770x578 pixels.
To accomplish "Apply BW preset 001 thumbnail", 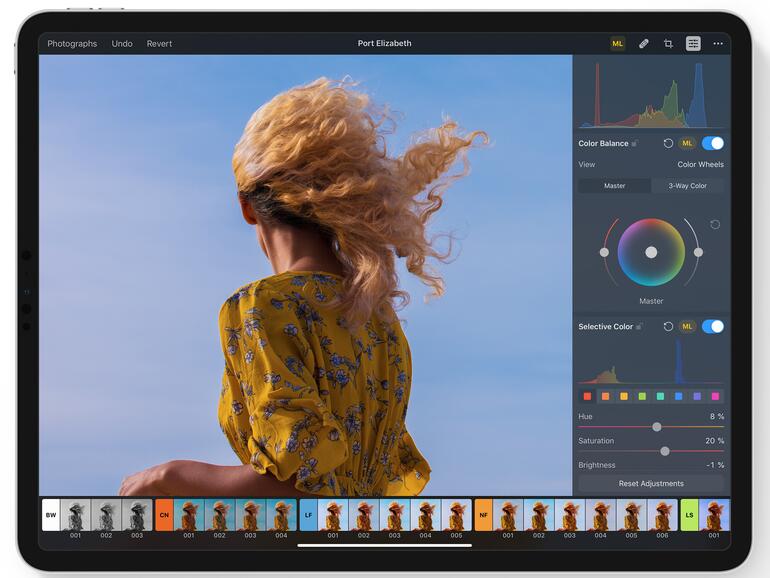I will click(75, 515).
